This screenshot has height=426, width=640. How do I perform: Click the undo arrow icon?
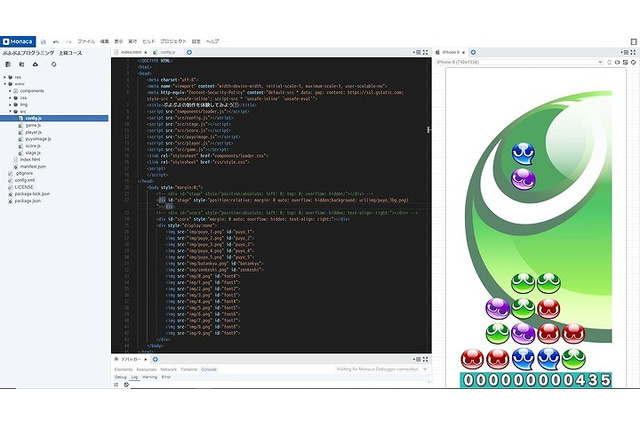pos(56,42)
